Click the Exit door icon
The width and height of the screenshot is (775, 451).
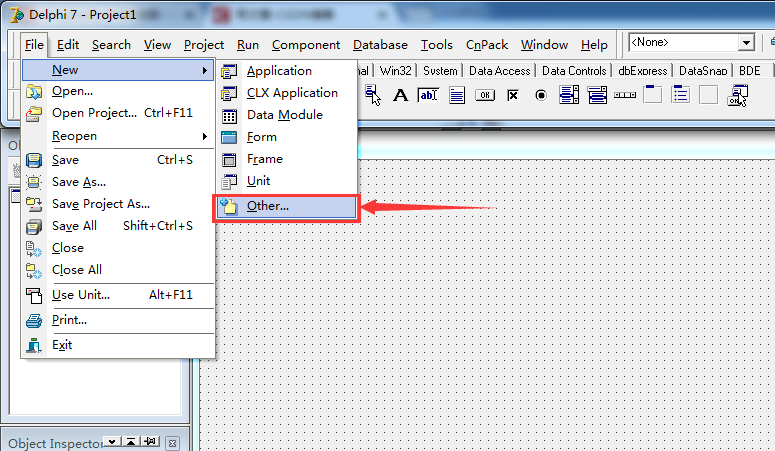pos(34,345)
